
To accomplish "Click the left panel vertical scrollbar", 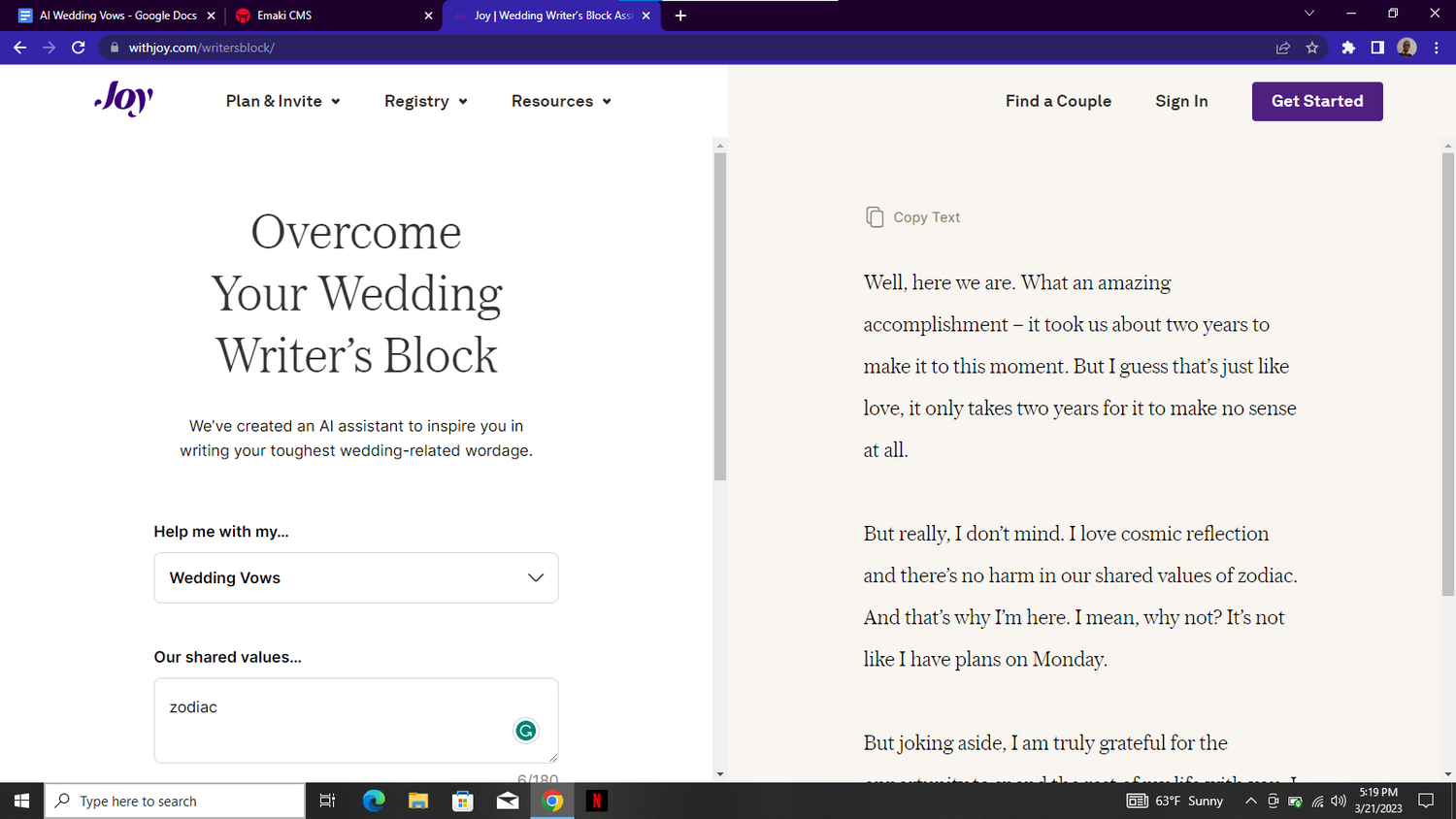I will 720,316.
